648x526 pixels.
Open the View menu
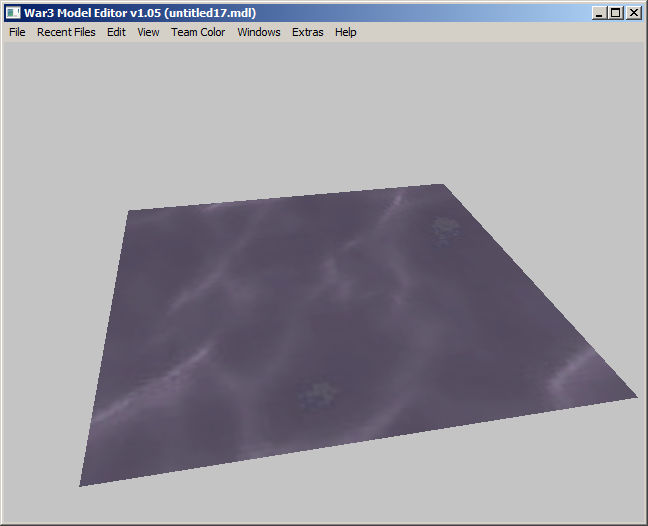[148, 32]
